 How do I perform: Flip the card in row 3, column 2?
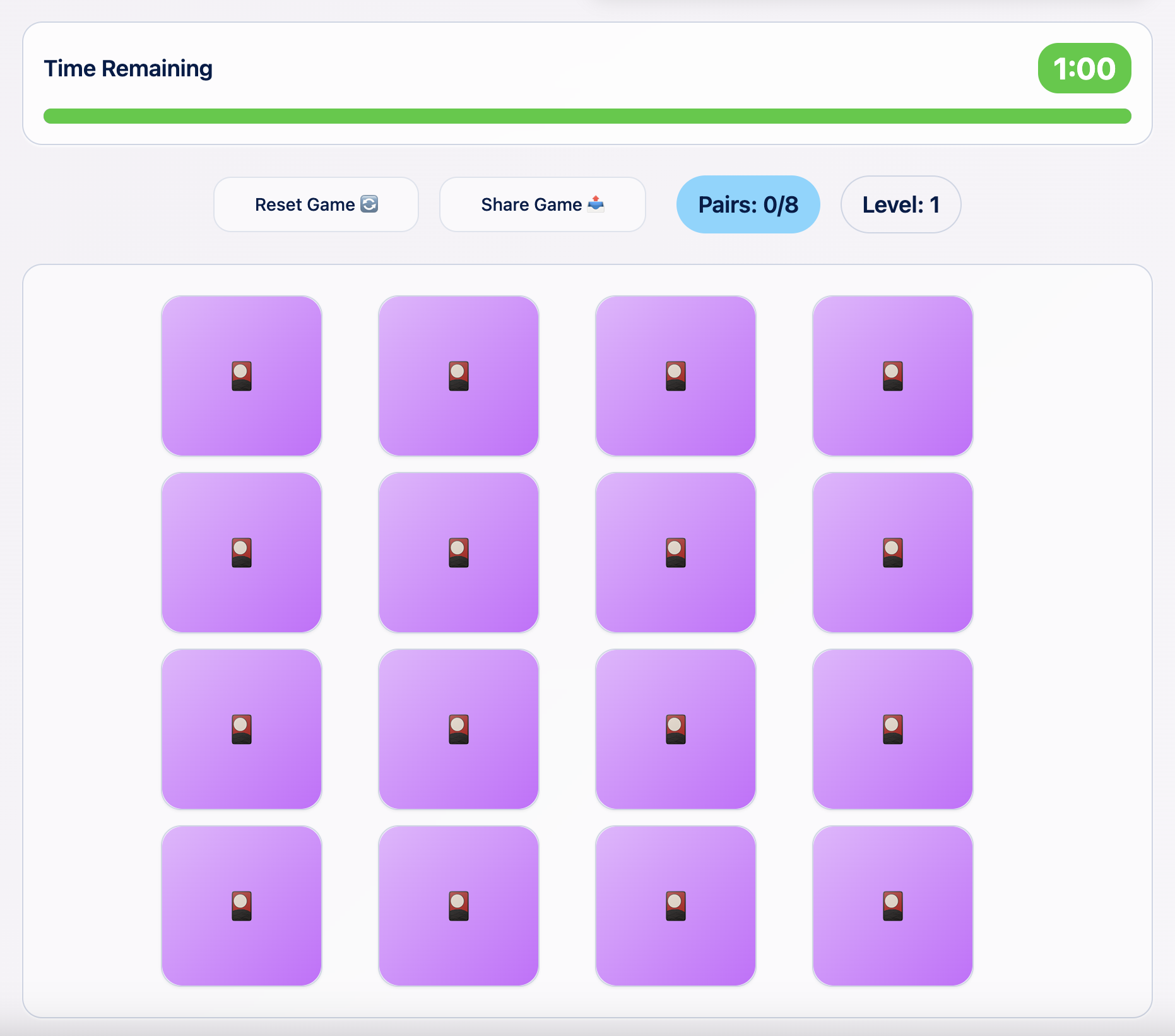point(459,729)
